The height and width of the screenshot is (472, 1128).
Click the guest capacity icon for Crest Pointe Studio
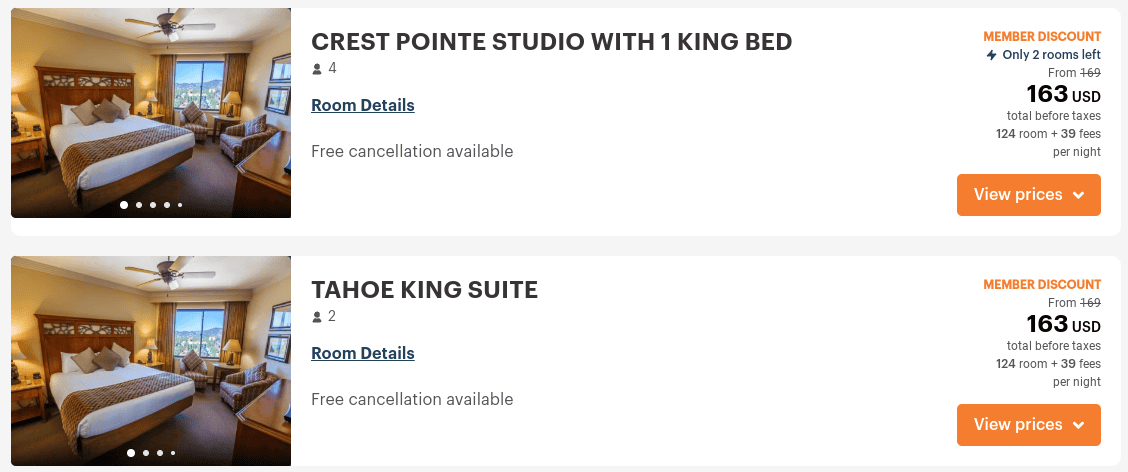(318, 69)
